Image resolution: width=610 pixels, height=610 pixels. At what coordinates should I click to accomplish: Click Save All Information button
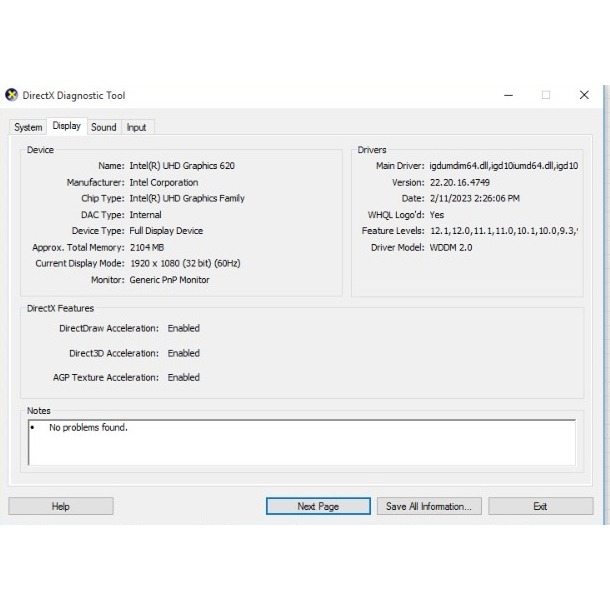[x=429, y=506]
